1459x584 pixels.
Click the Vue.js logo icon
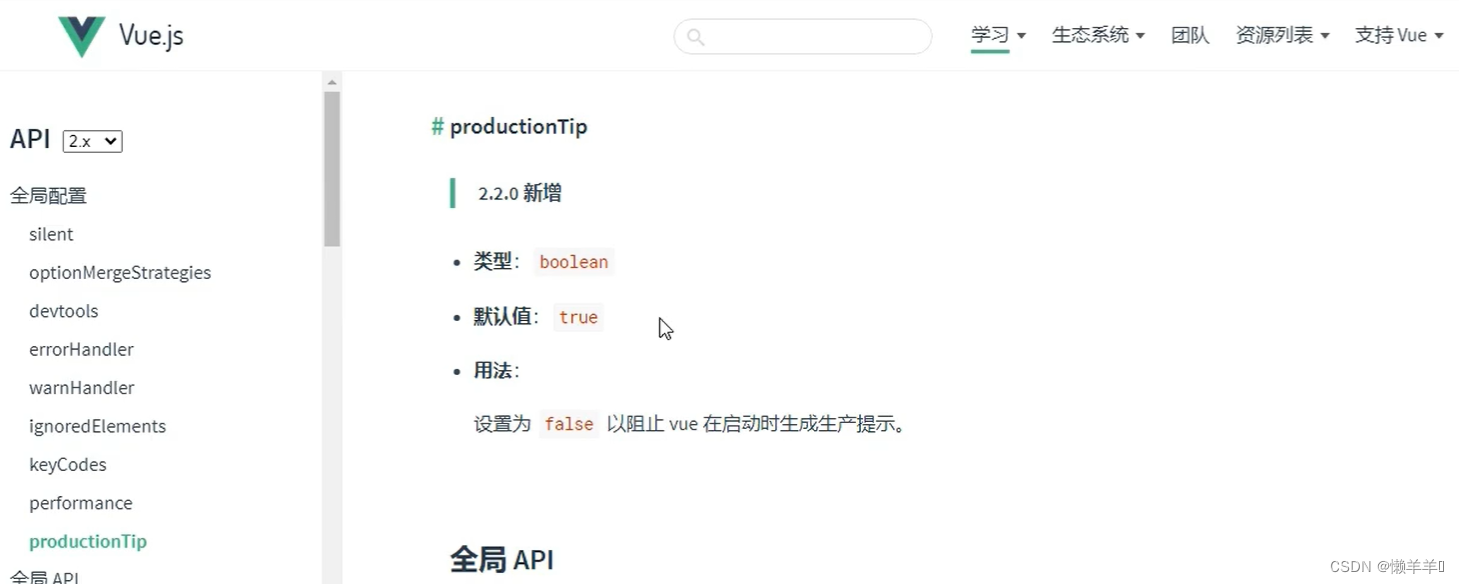click(81, 37)
